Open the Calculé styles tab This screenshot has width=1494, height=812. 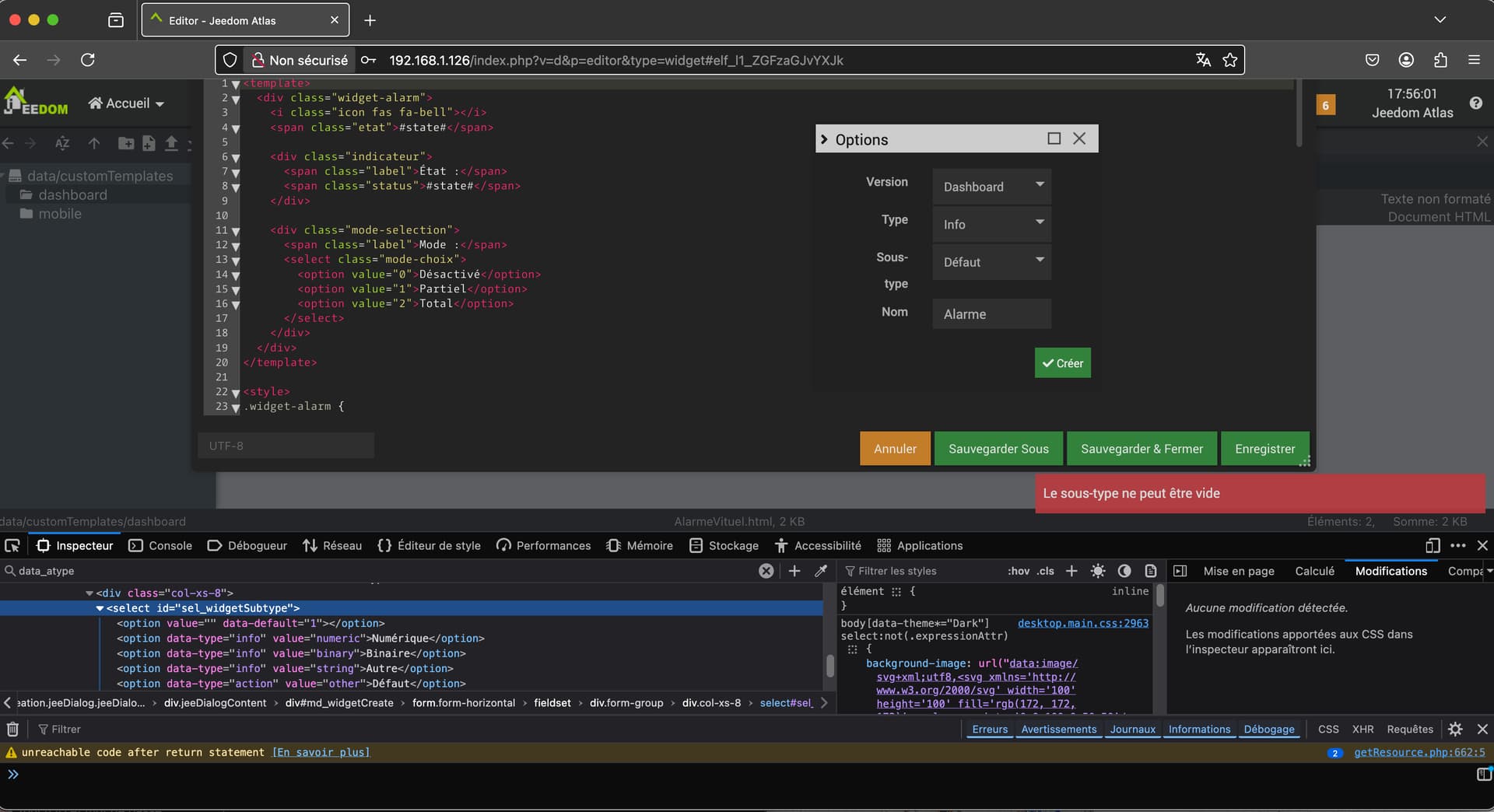coord(1314,571)
